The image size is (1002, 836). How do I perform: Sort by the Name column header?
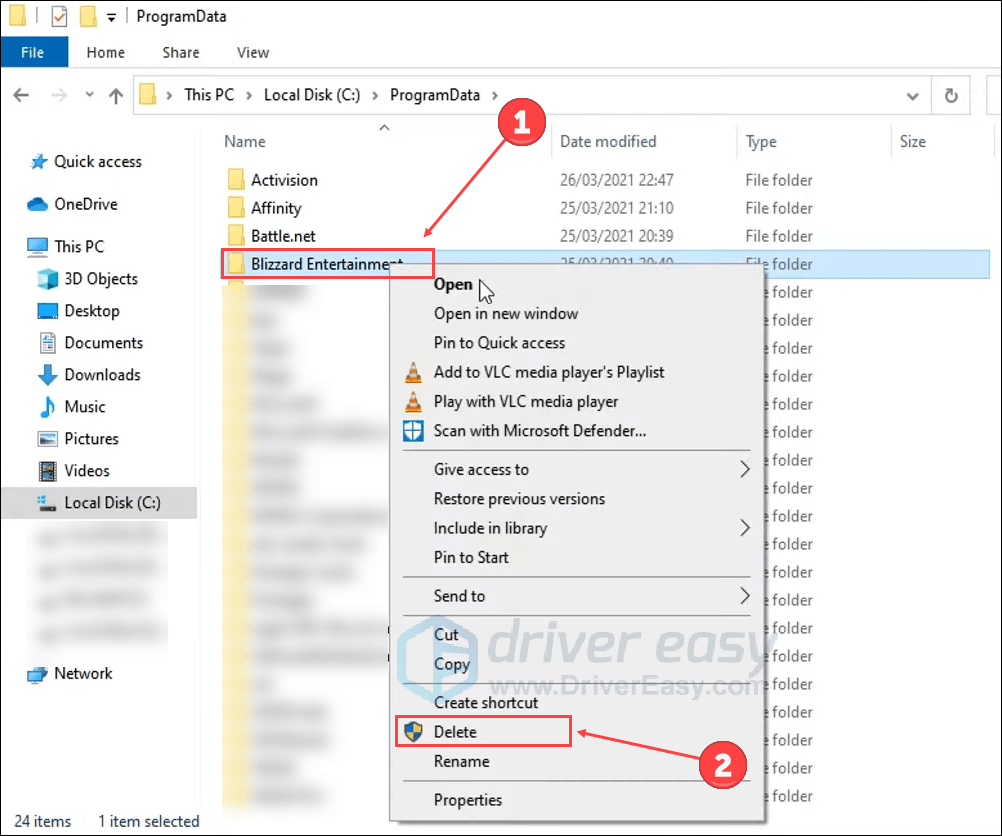click(x=245, y=141)
